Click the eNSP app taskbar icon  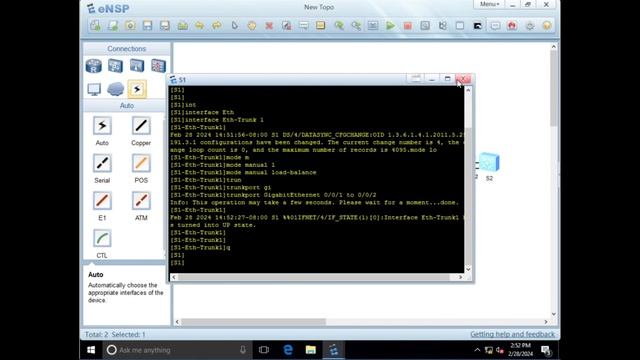[334, 350]
